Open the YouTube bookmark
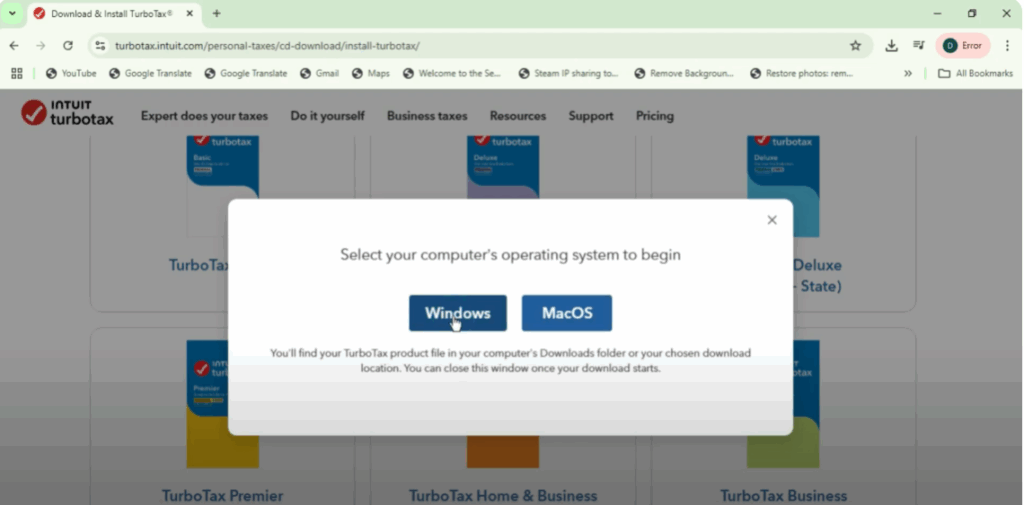The height and width of the screenshot is (505, 1024). click(x=71, y=73)
